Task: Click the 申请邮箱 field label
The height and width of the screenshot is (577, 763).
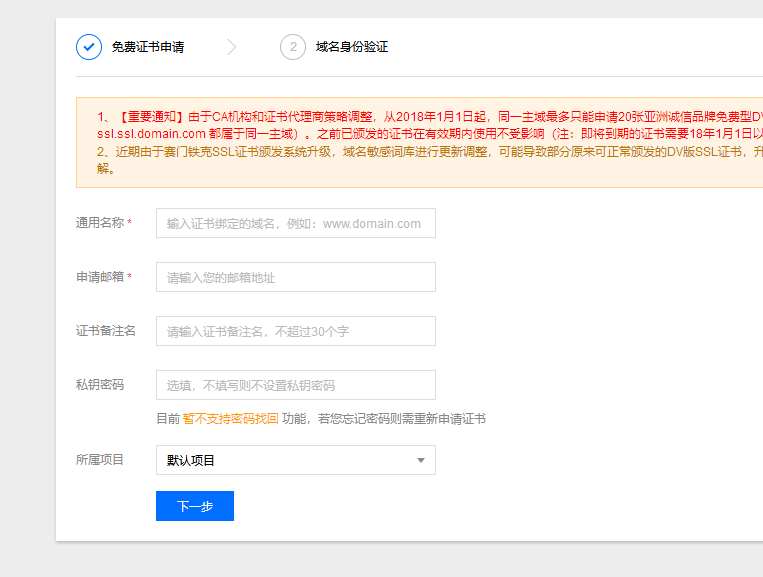Action: click(x=100, y=277)
